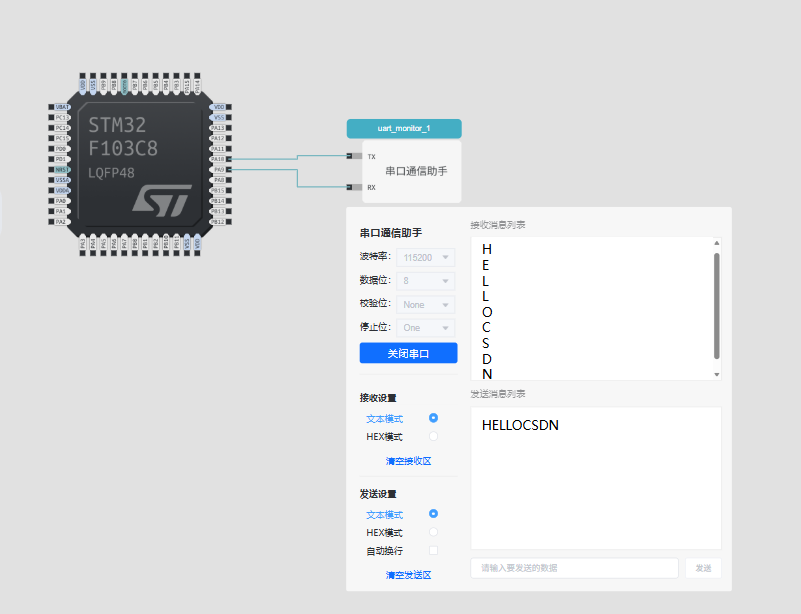The width and height of the screenshot is (801, 614).
Task: Click HELLOCSDN text in send list
Action: (520, 425)
